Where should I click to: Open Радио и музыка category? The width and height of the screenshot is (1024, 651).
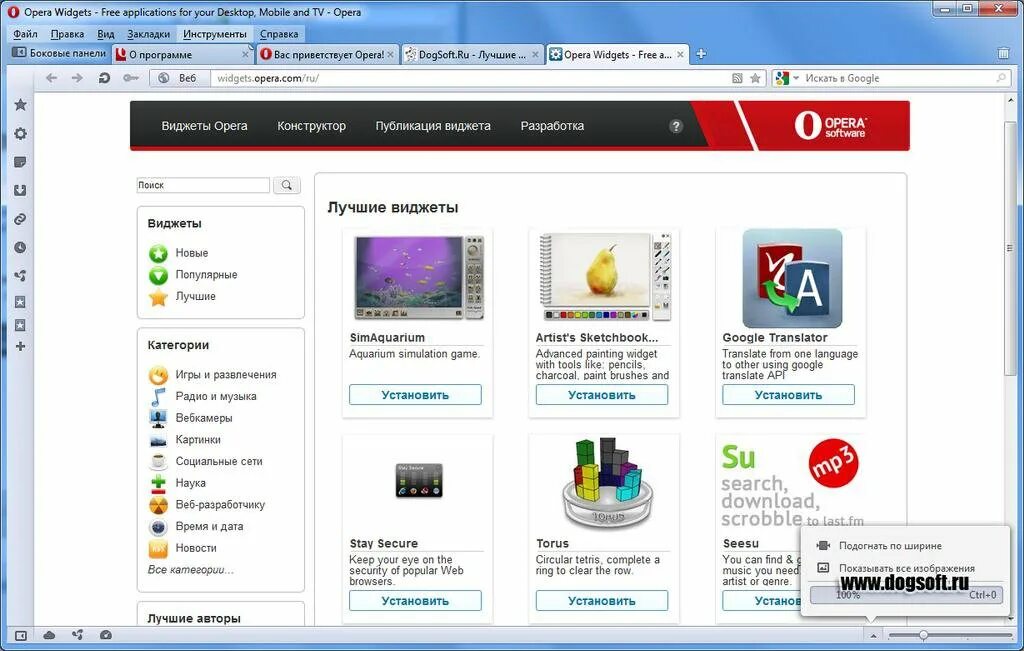coord(216,396)
